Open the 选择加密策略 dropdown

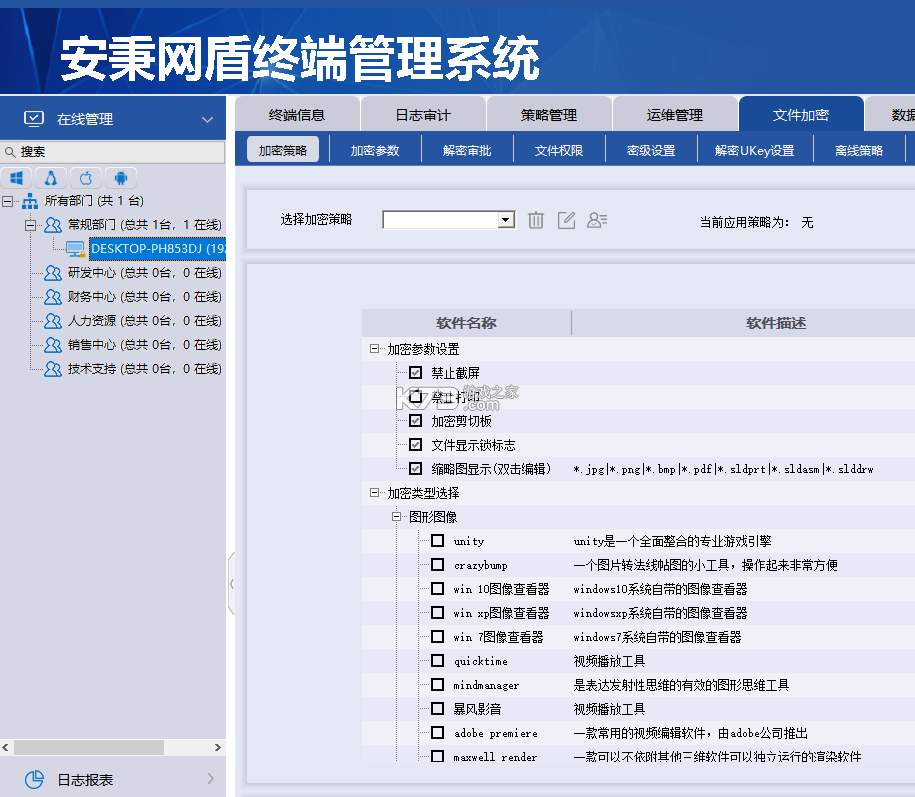(506, 220)
